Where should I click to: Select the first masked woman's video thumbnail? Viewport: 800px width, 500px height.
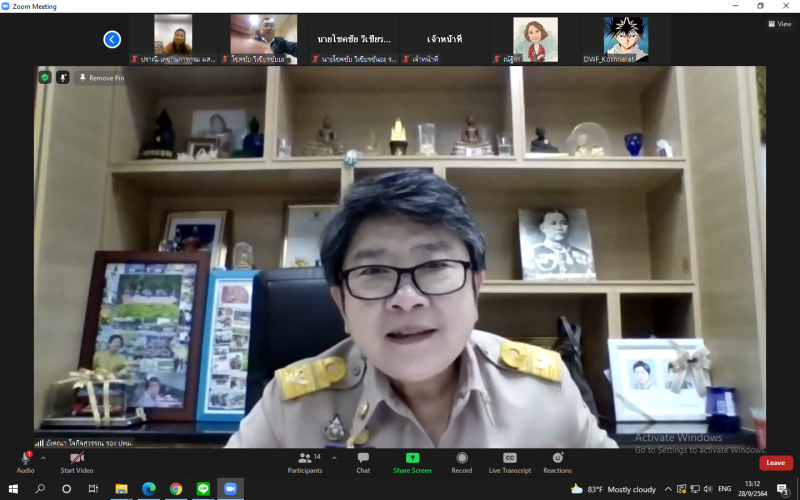(173, 39)
